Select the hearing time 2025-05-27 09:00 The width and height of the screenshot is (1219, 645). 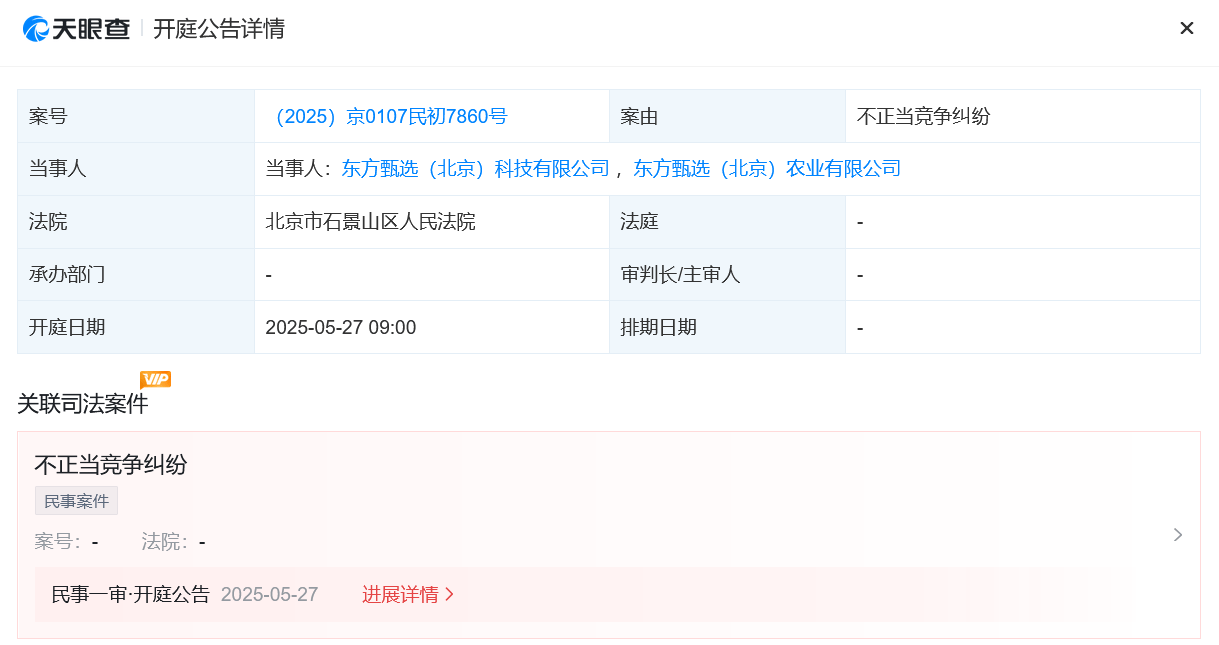click(x=341, y=328)
